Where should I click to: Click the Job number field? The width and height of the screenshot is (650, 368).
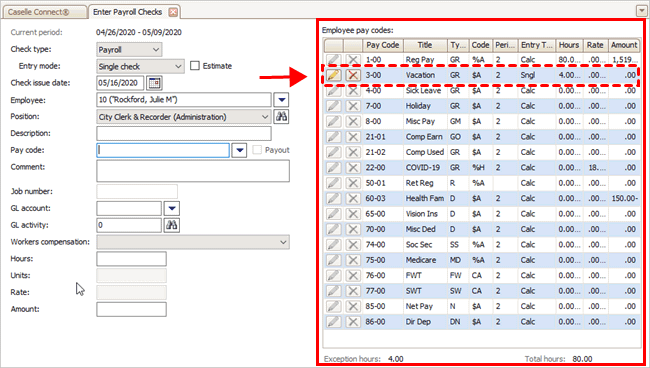pos(137,191)
